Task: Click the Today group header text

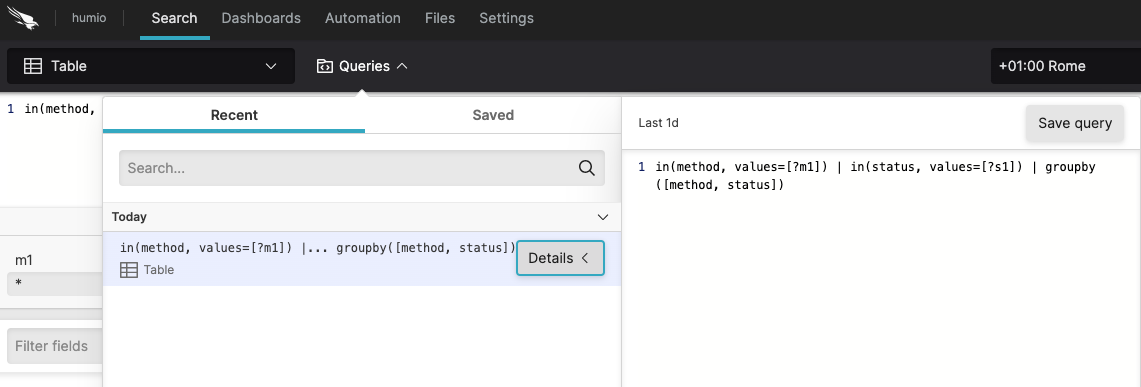Action: [x=129, y=217]
